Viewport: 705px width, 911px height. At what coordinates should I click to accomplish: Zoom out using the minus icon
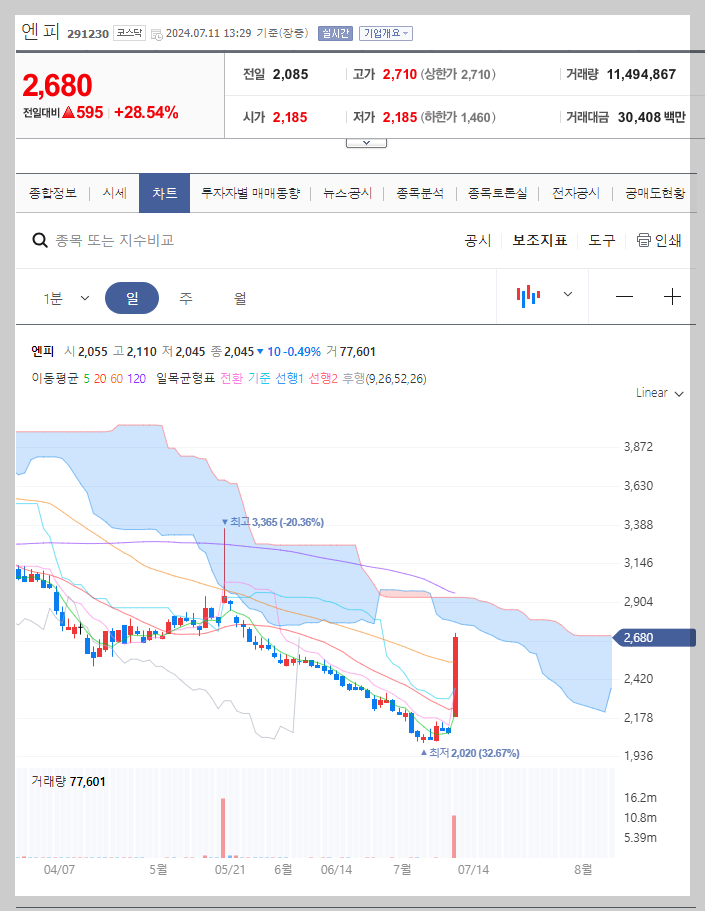[x=625, y=295]
